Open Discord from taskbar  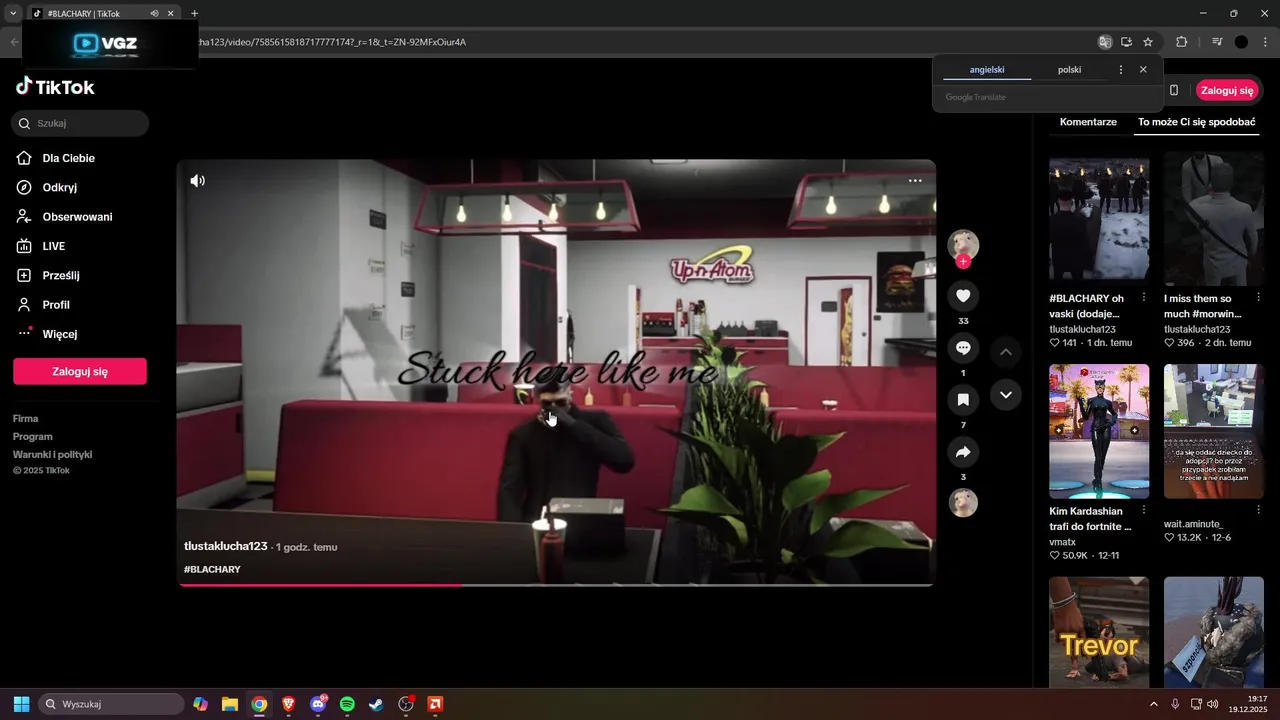(319, 704)
